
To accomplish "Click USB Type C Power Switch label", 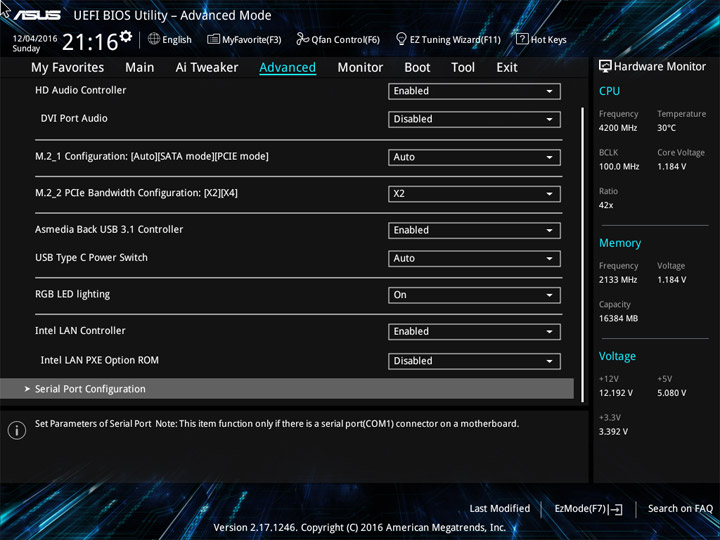I will [91, 258].
